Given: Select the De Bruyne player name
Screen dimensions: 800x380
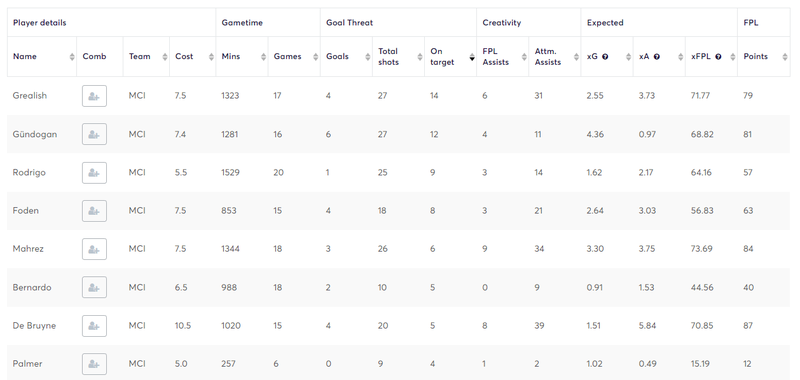Looking at the screenshot, I should (34, 325).
